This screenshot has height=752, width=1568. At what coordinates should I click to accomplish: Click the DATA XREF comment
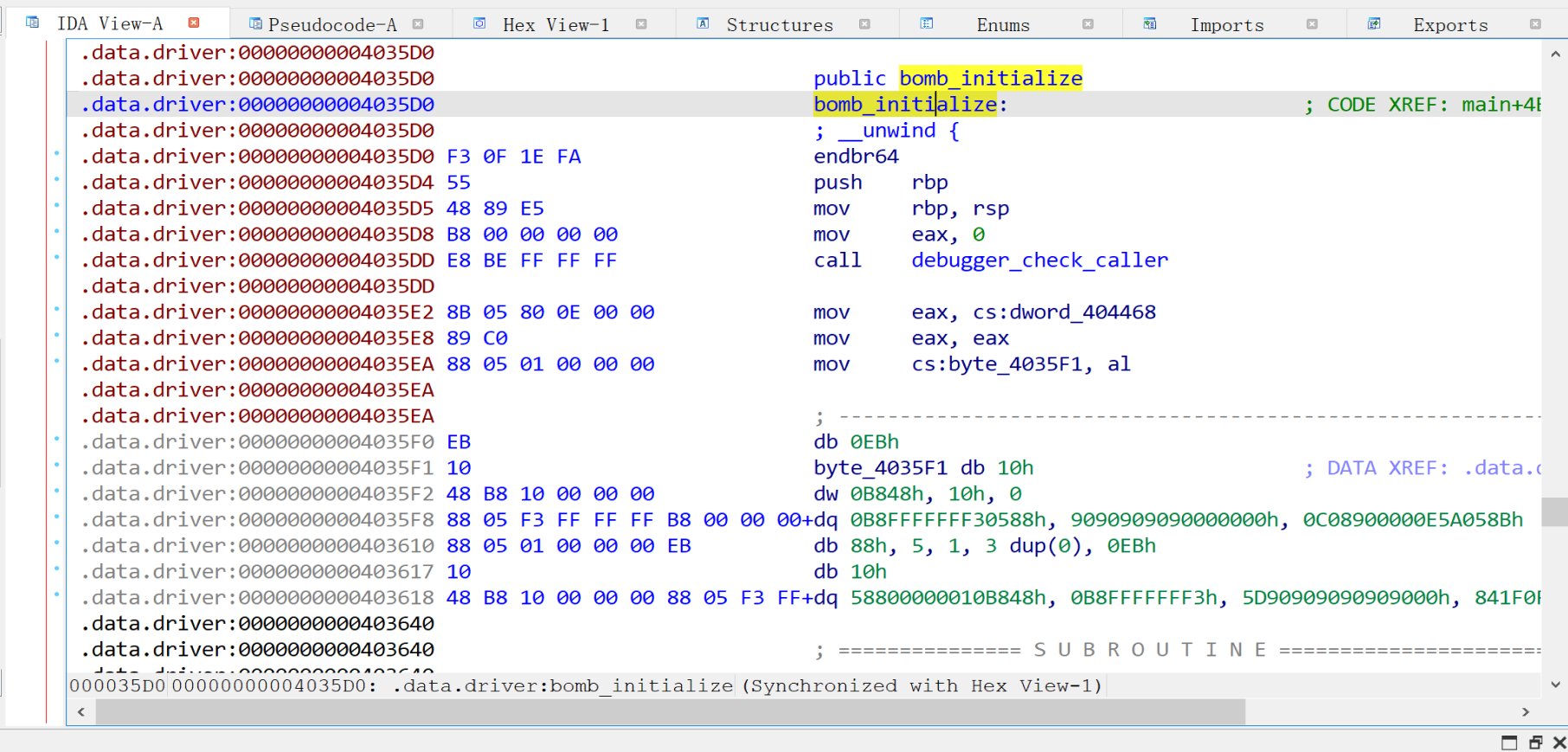1423,468
